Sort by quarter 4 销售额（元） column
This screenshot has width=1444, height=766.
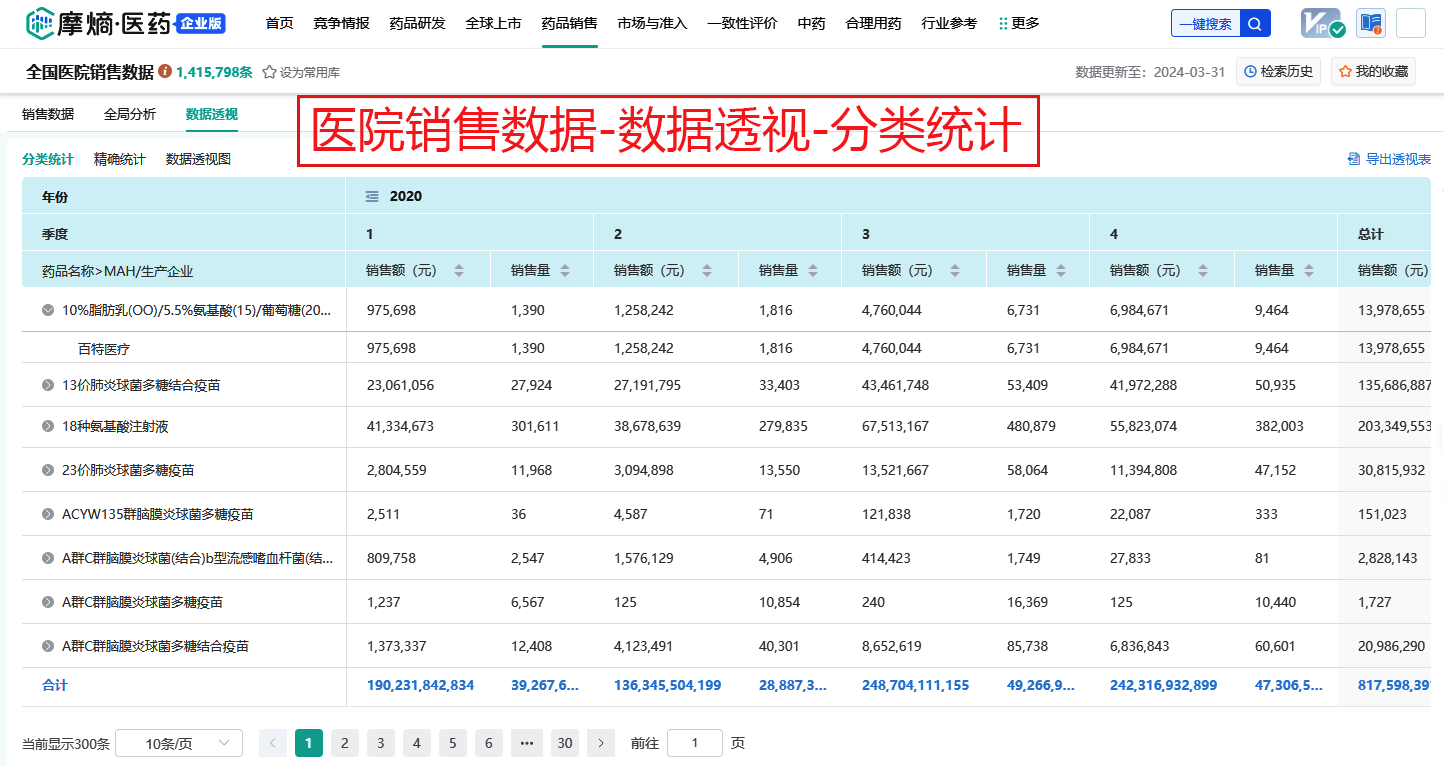click(x=1203, y=270)
